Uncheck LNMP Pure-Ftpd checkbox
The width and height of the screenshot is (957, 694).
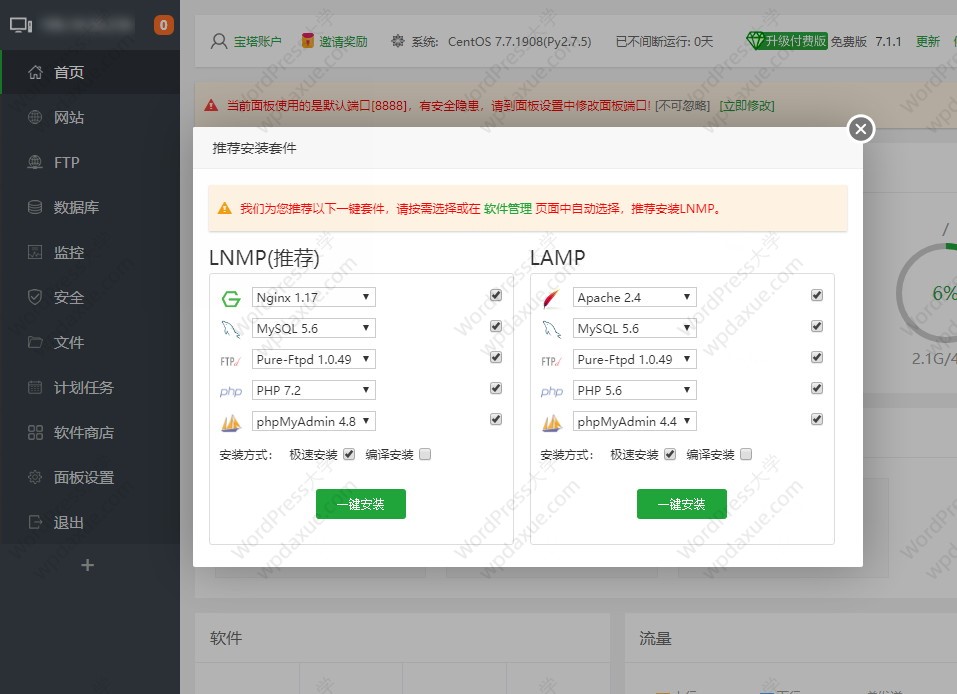click(x=496, y=357)
